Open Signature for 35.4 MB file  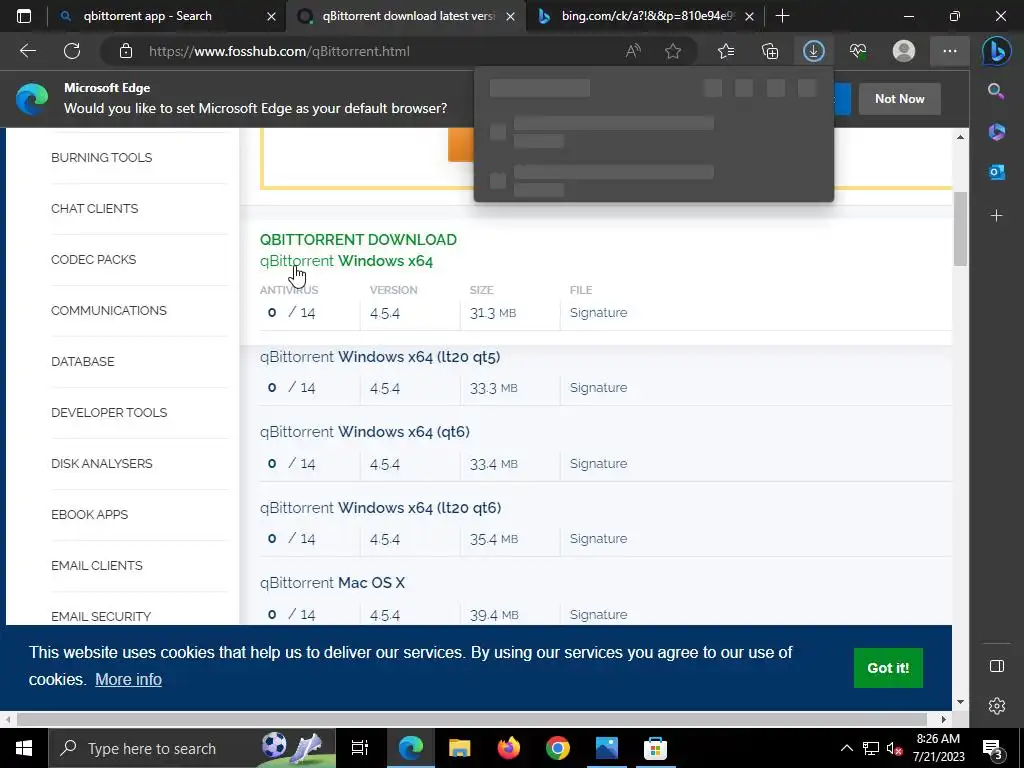pos(598,539)
